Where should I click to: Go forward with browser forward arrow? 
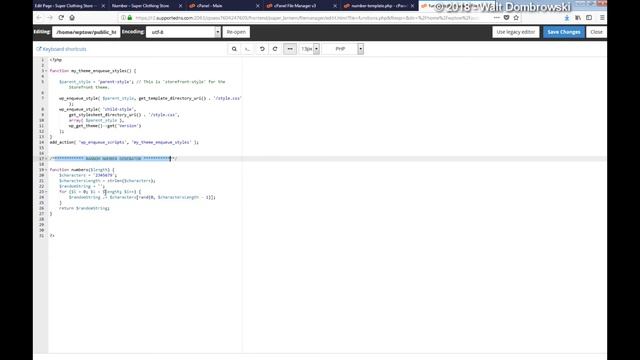[50, 18]
